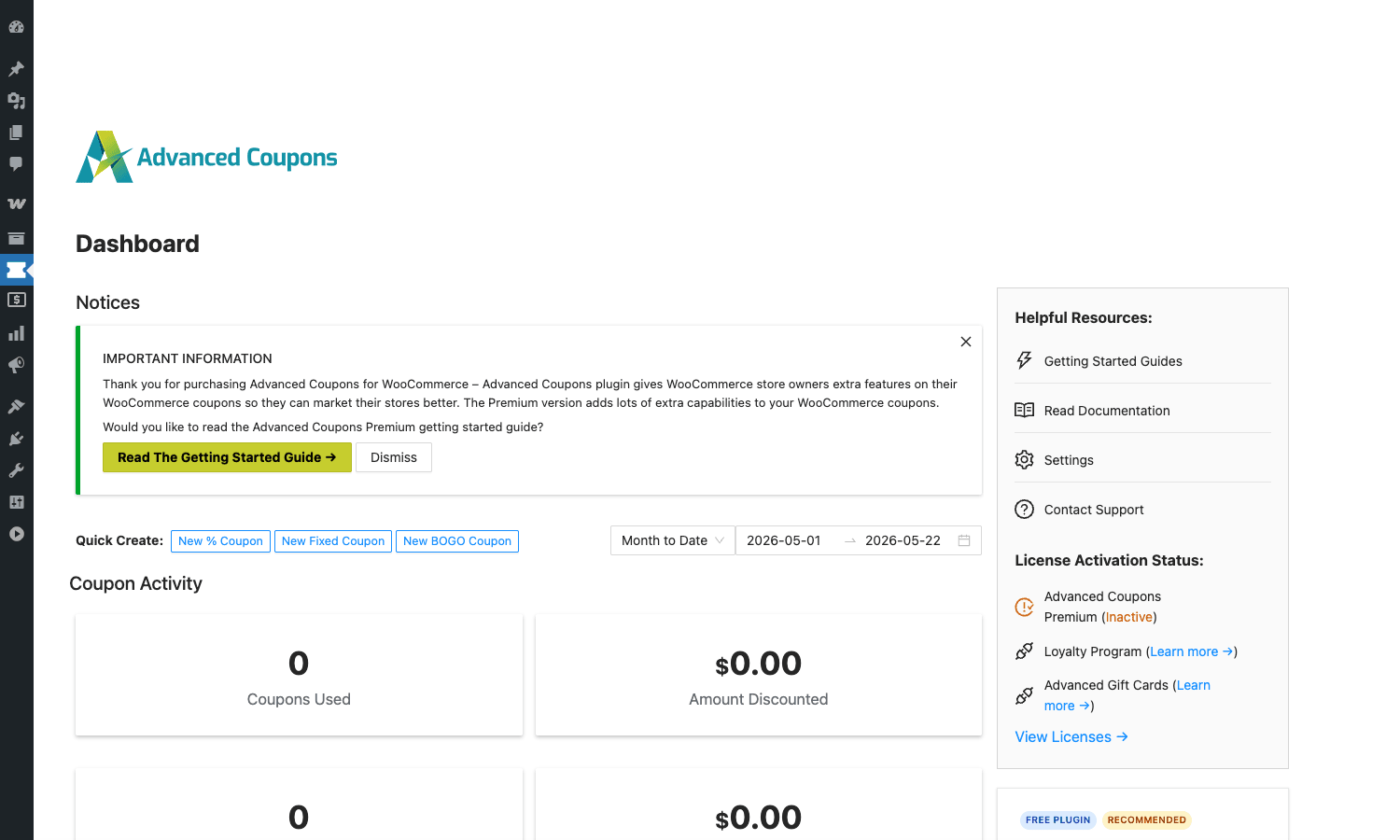
Task: Open View Licenses link
Action: [x=1071, y=736]
